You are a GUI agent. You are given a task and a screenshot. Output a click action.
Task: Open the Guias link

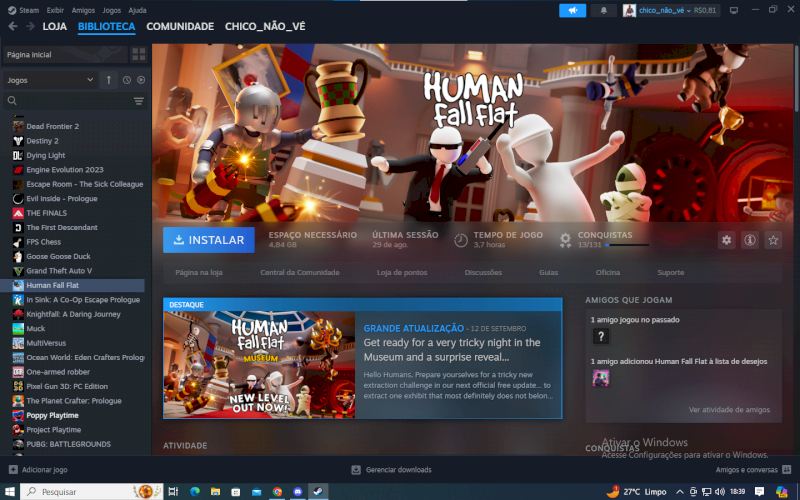548,272
